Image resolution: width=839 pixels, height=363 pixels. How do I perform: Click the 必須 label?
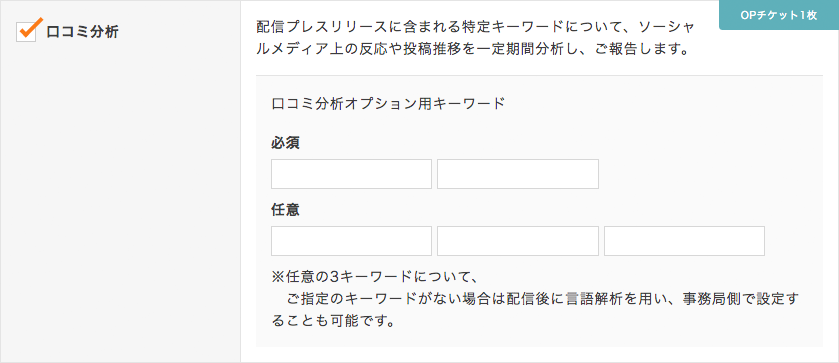click(x=285, y=143)
